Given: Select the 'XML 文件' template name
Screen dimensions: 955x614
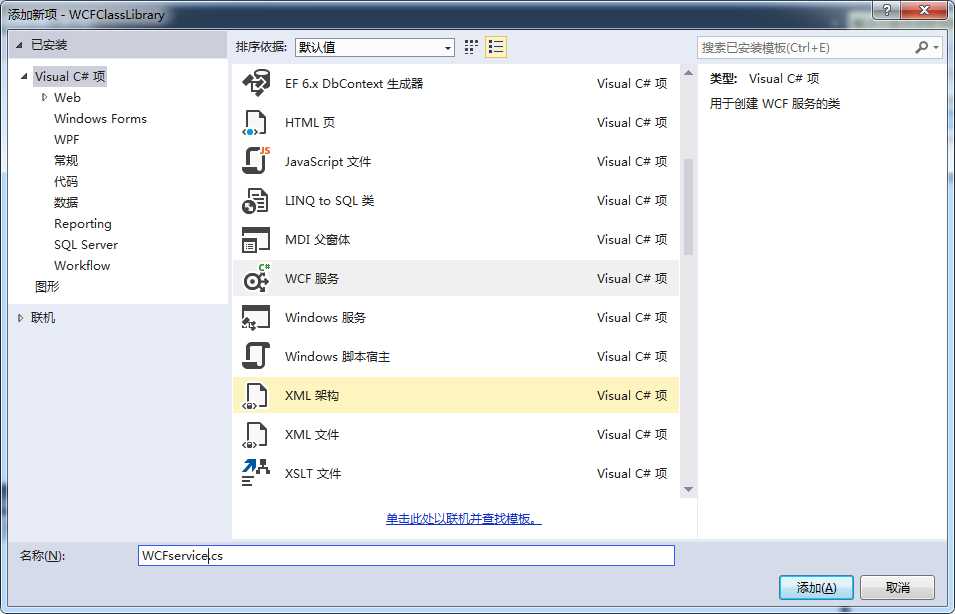Looking at the screenshot, I should [x=312, y=434].
